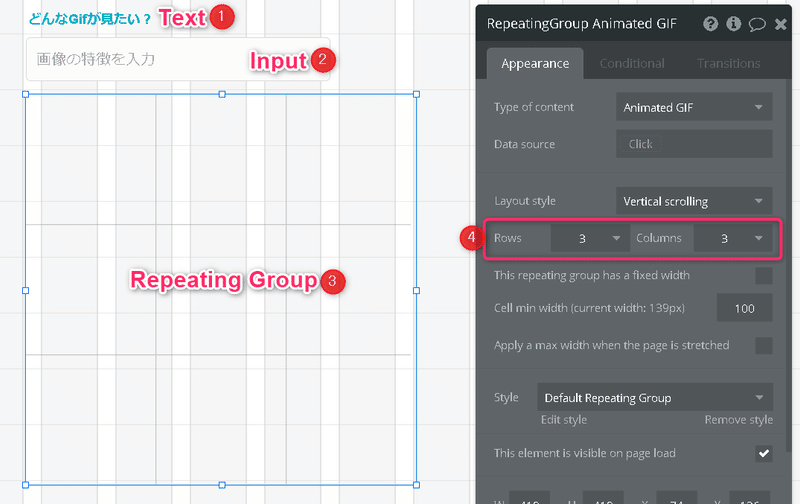The height and width of the screenshot is (504, 800).
Task: Switch to the Conditional tab
Action: pos(632,63)
